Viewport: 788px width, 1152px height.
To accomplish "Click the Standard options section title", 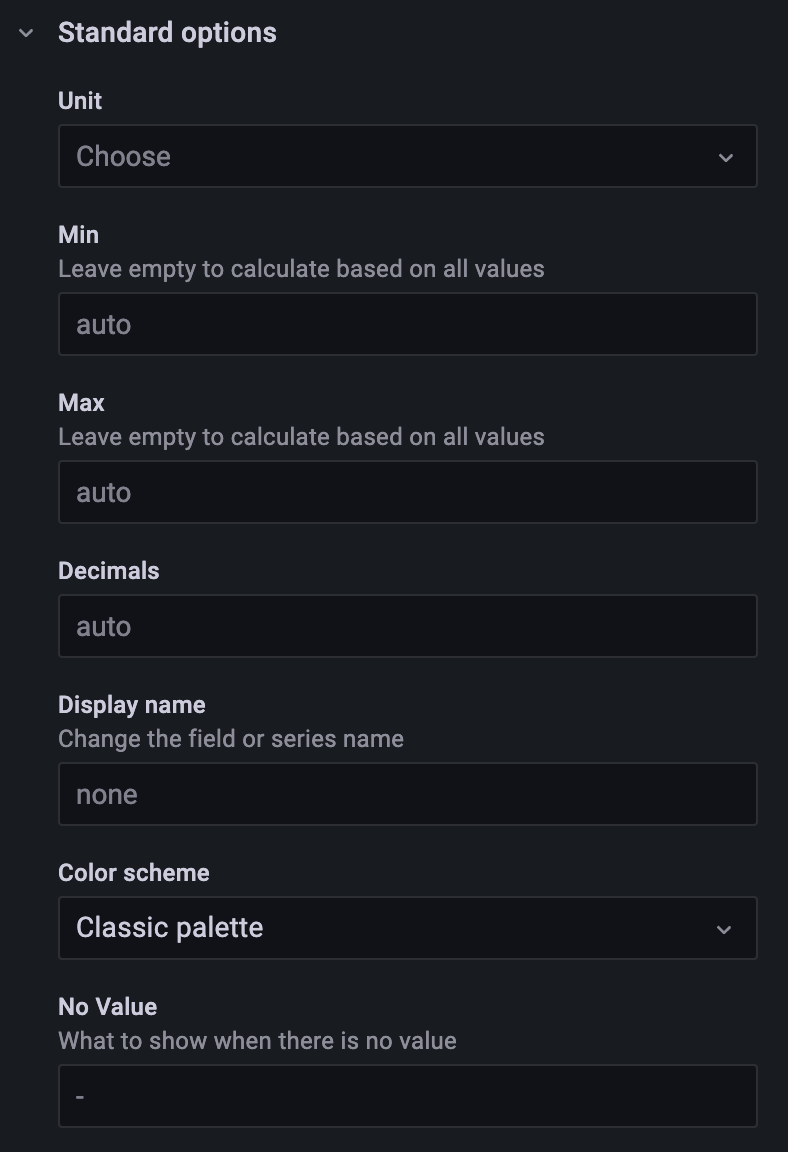I will coord(167,33).
